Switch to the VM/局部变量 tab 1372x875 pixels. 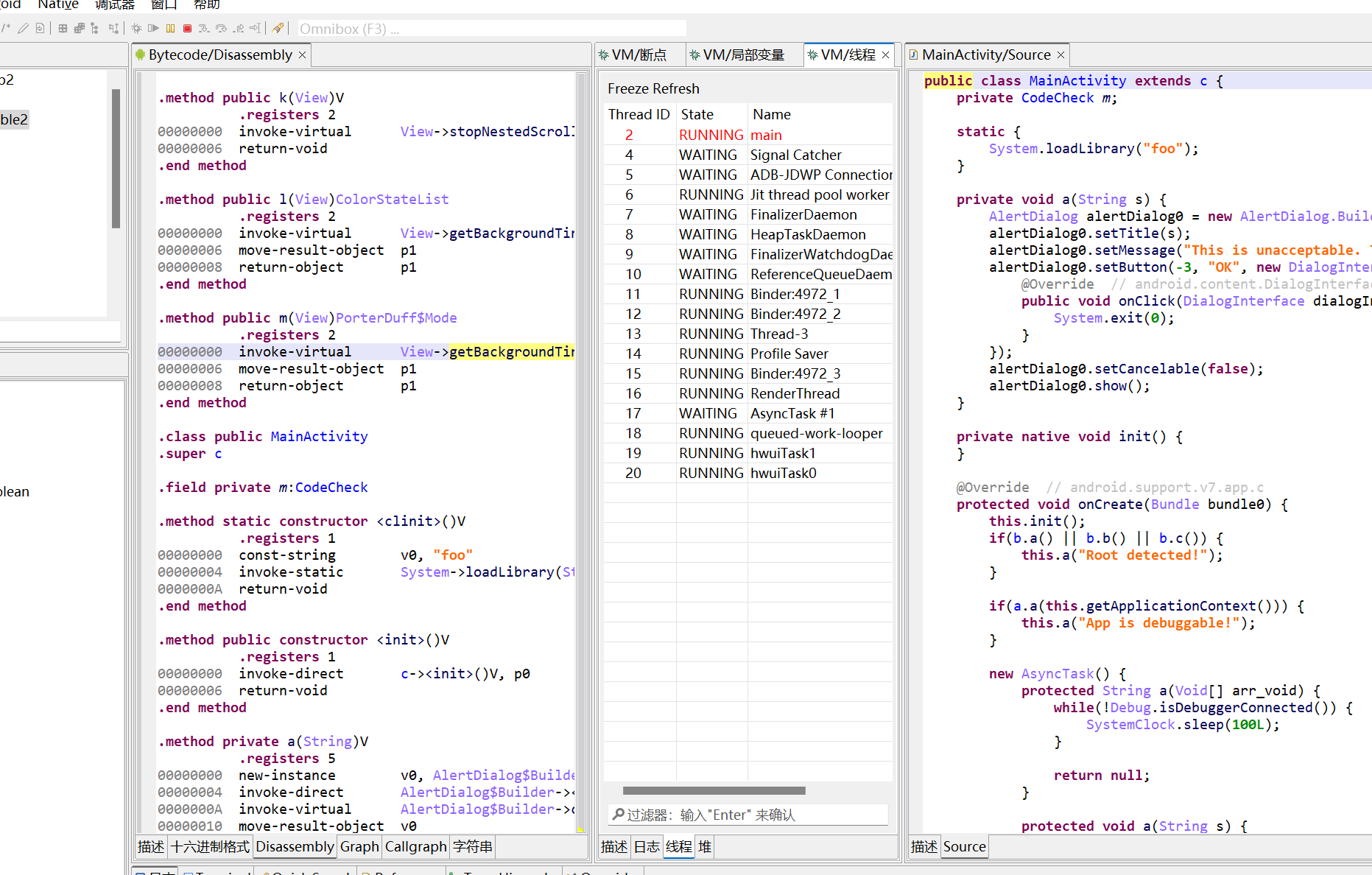743,55
